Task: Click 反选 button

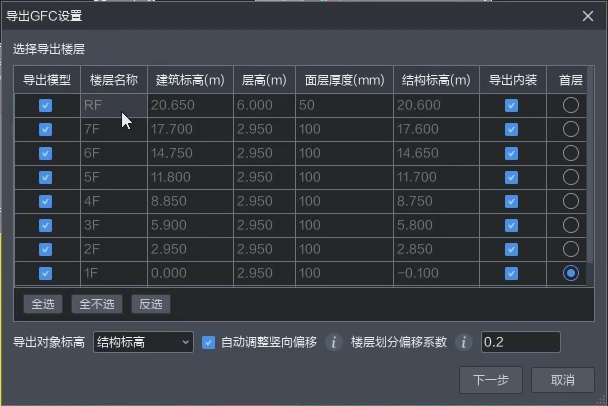Action: [x=151, y=304]
